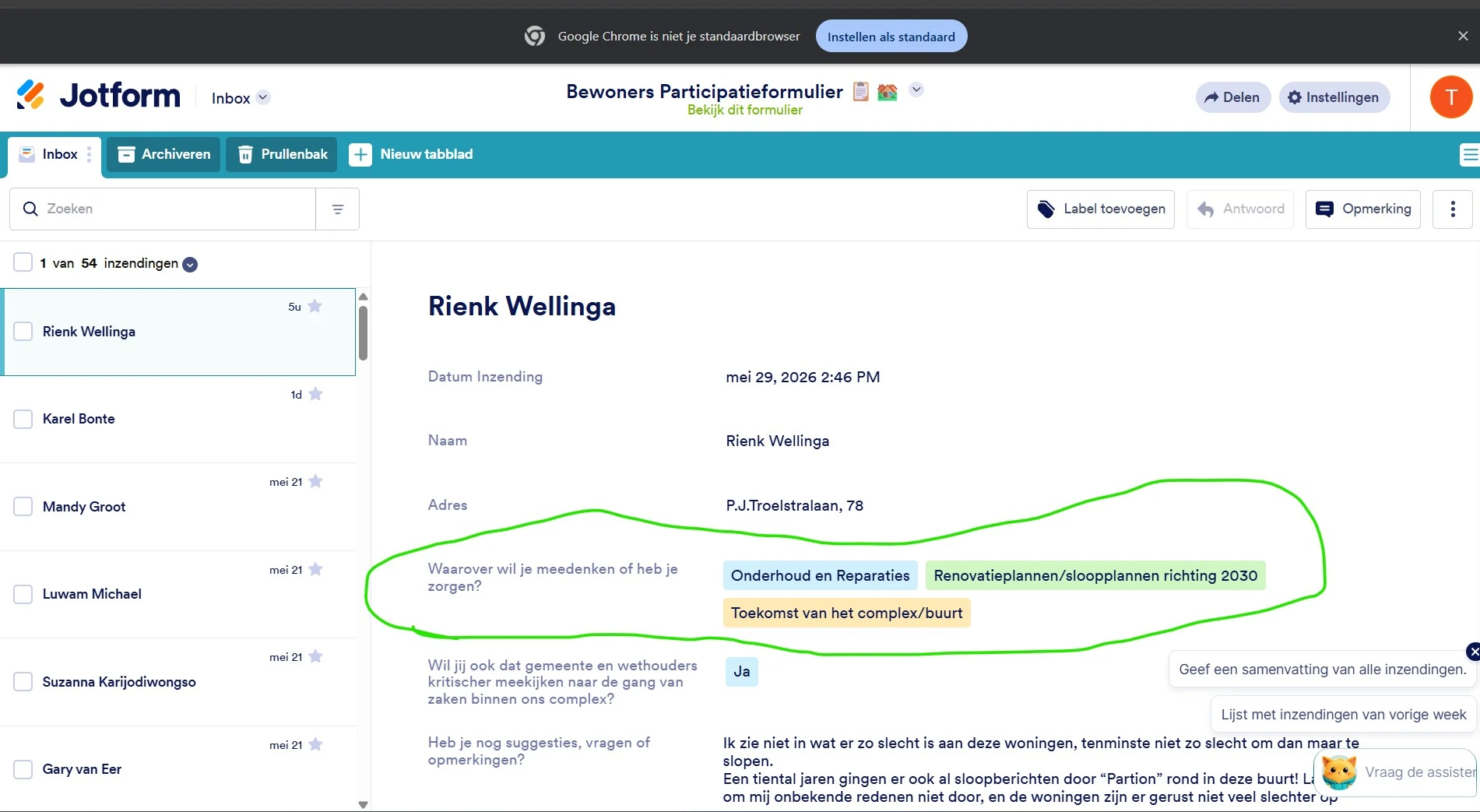Click the Onderhoud en Reparaties tag
1480x812 pixels.
(821, 575)
